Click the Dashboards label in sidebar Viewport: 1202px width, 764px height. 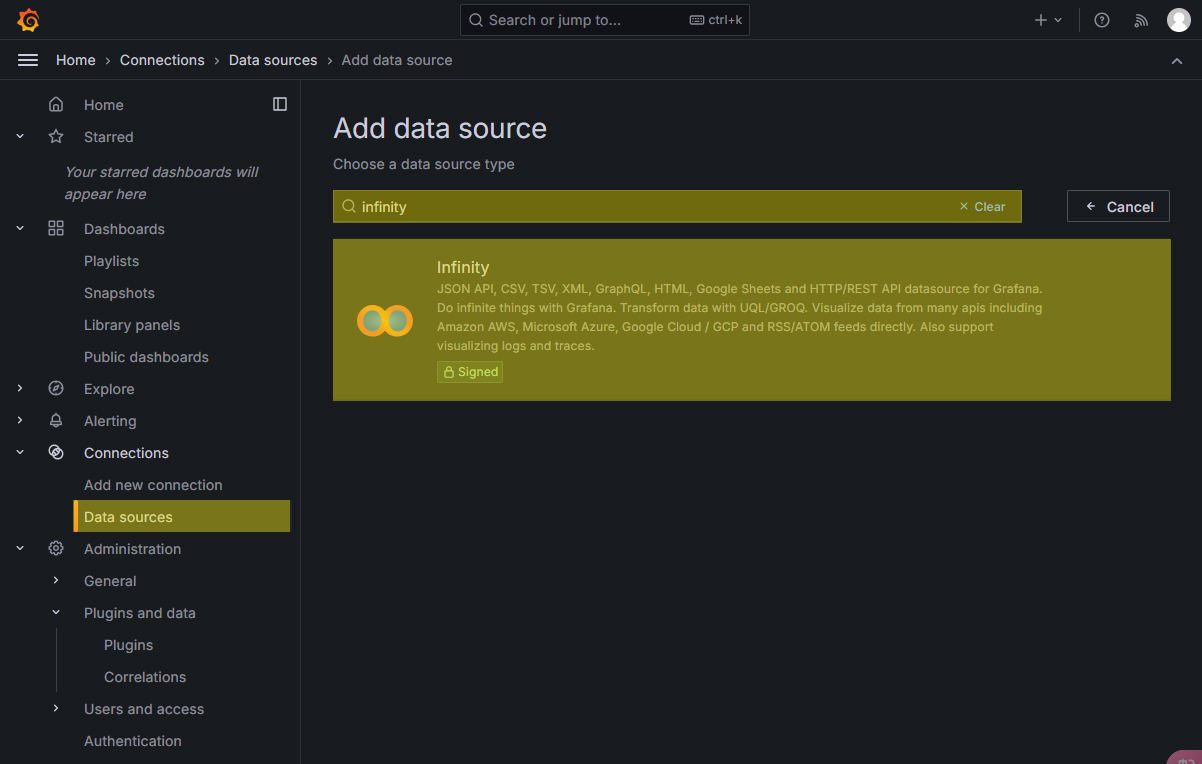tap(124, 228)
